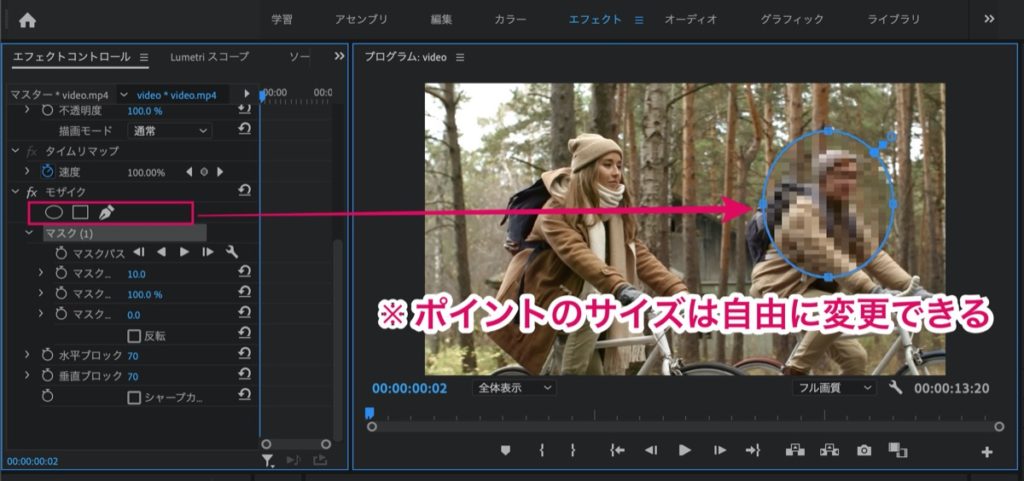Open Program monitor settings wrench
This screenshot has width=1024, height=481.
[896, 388]
